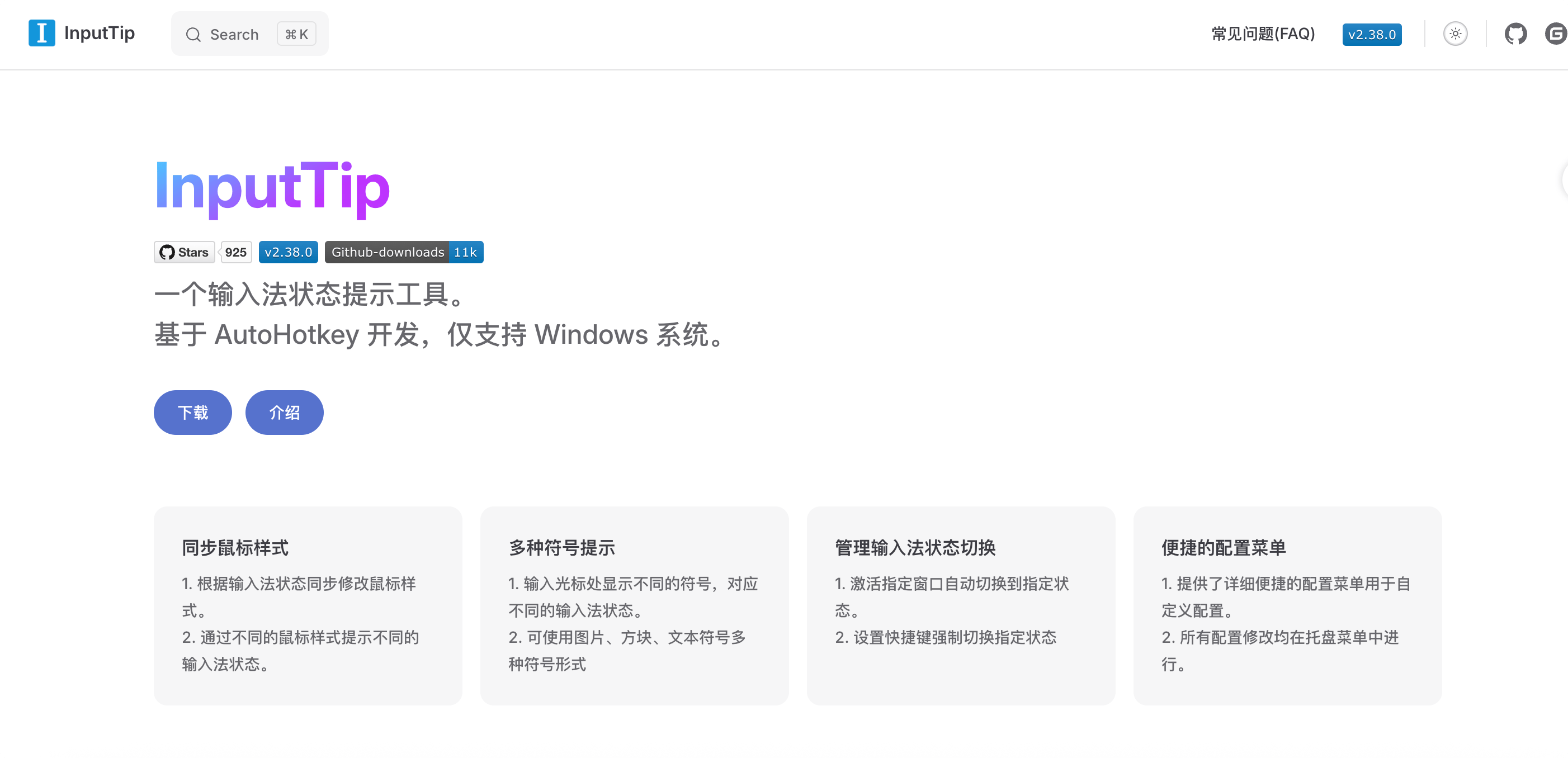This screenshot has width=1568, height=758.
Task: Open the Gitee icon link
Action: [x=1556, y=34]
